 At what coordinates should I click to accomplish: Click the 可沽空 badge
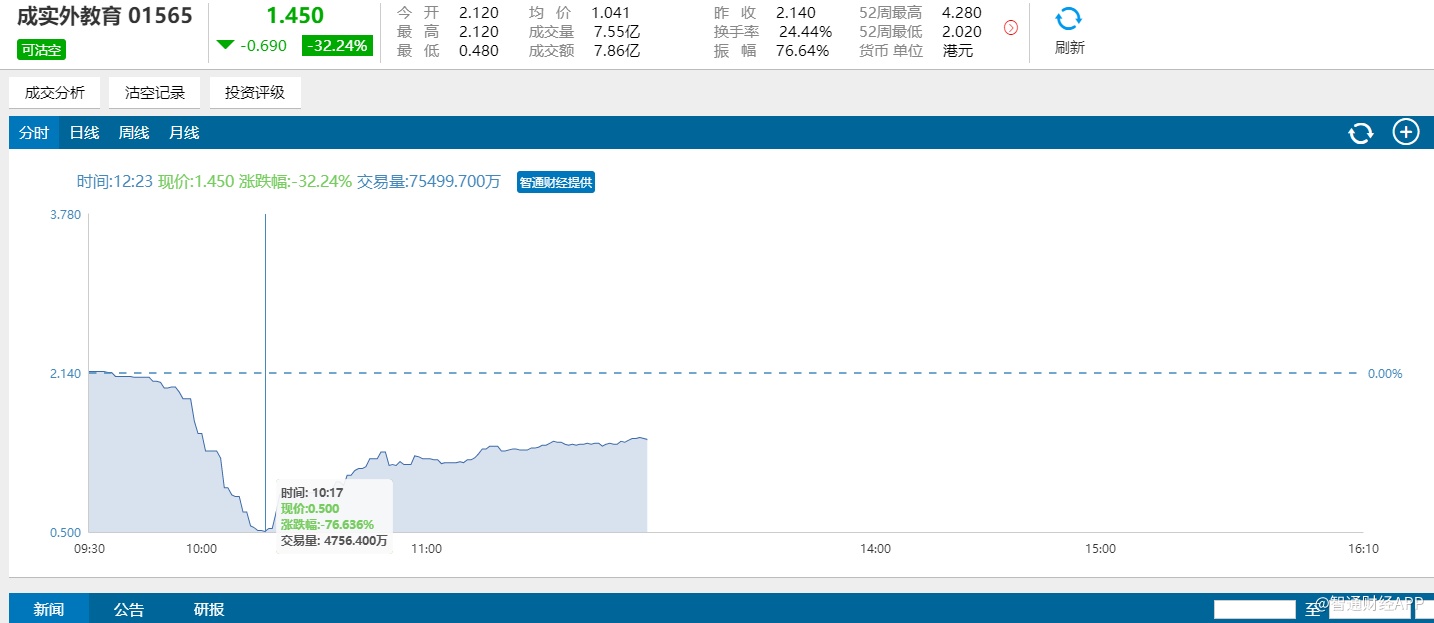pyautogui.click(x=42, y=49)
